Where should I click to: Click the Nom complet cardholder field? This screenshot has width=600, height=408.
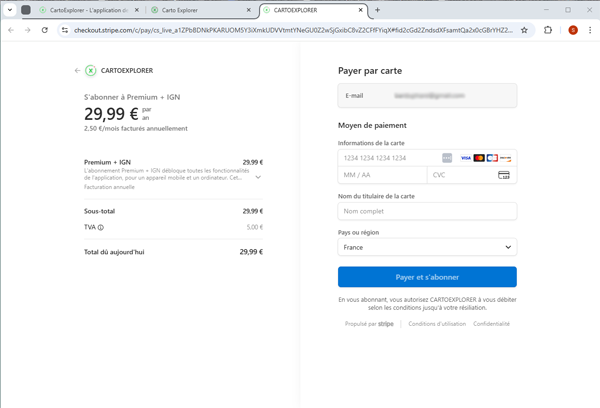point(427,211)
